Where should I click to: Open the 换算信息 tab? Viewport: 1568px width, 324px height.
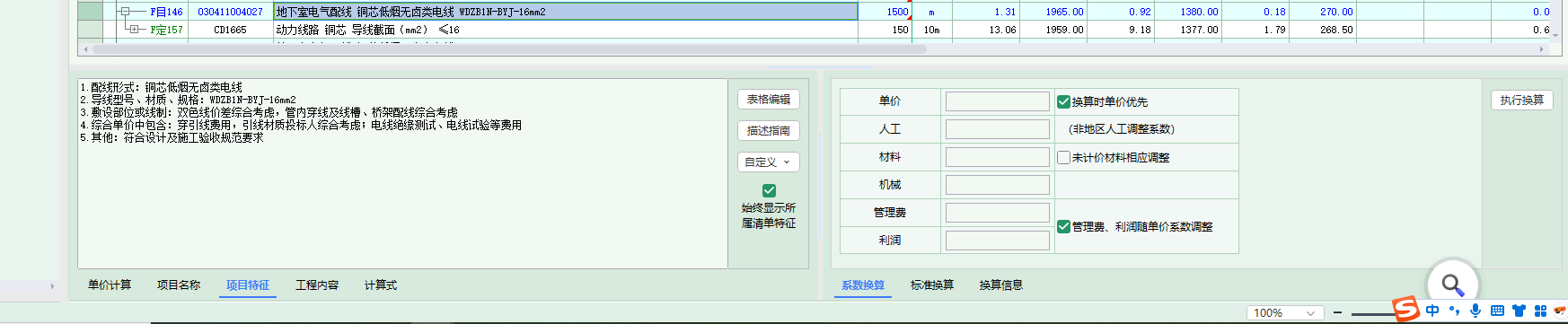point(1001,285)
